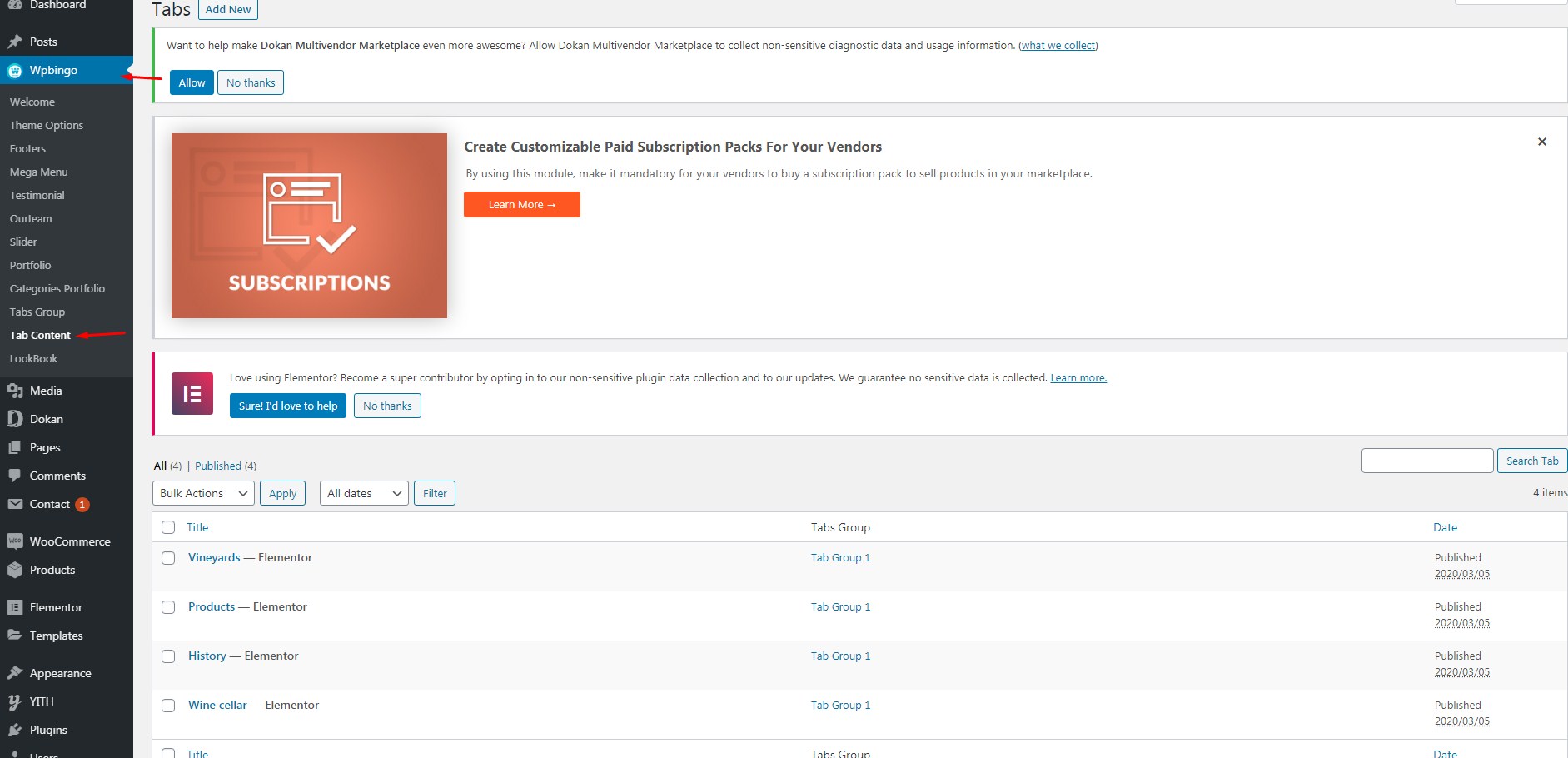Click the Posts pin icon in sidebar
The height and width of the screenshot is (758, 1568).
15,42
